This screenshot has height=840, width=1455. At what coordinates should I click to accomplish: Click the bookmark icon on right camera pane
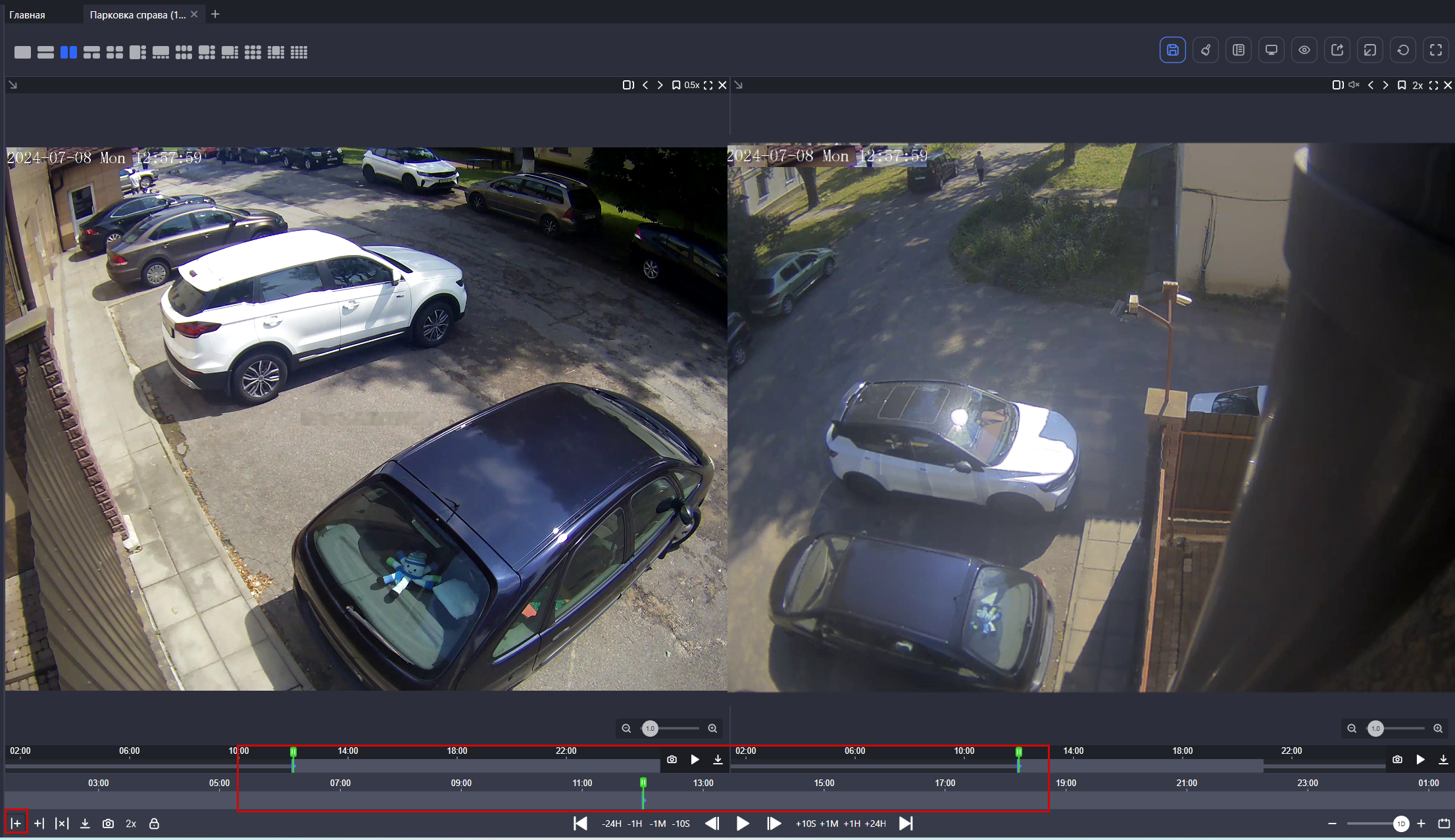point(1401,85)
